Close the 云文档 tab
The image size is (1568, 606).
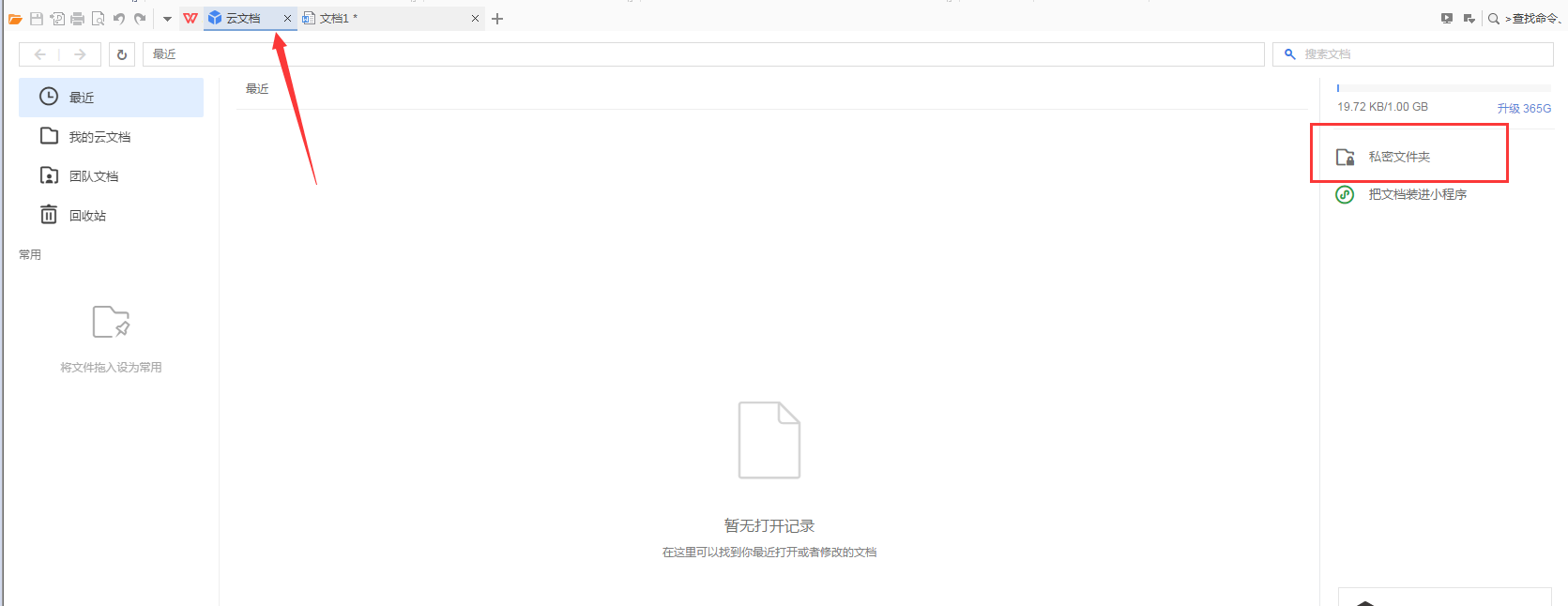click(x=287, y=19)
